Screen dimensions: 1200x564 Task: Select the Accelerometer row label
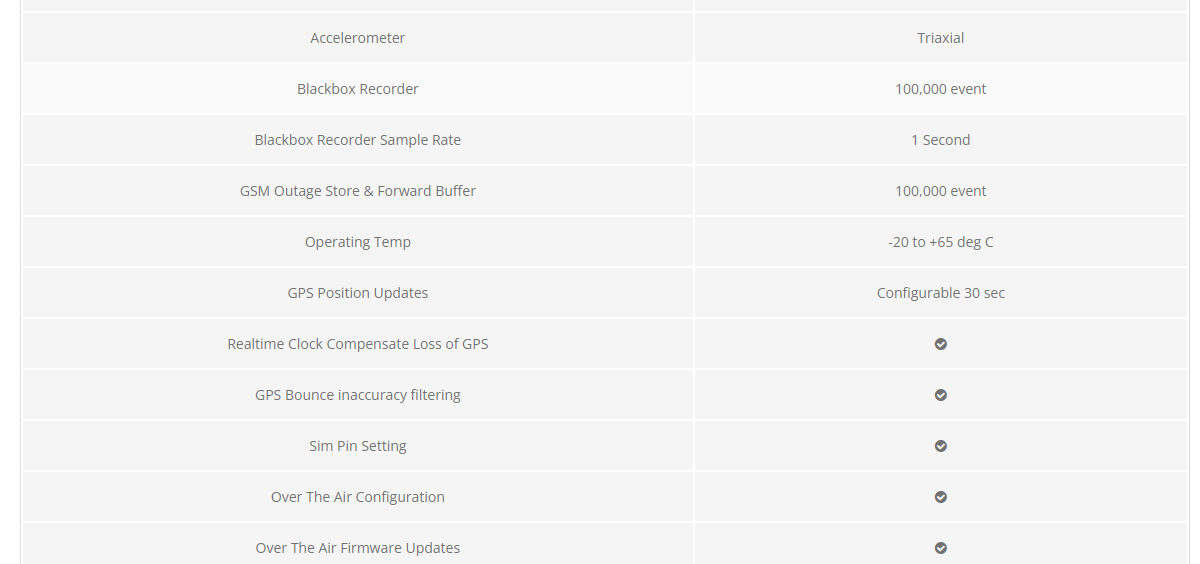pyautogui.click(x=358, y=38)
